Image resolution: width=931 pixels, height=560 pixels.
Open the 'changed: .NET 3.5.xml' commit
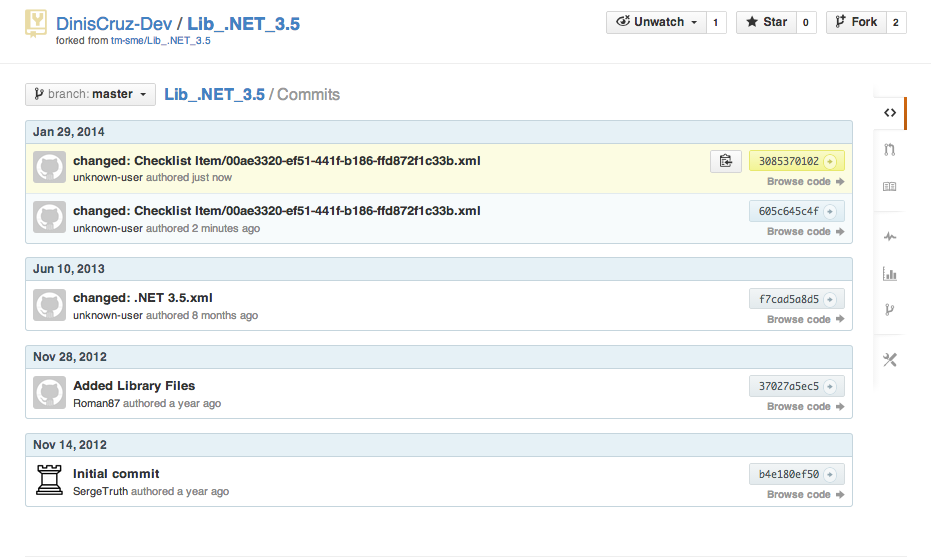pos(143,298)
